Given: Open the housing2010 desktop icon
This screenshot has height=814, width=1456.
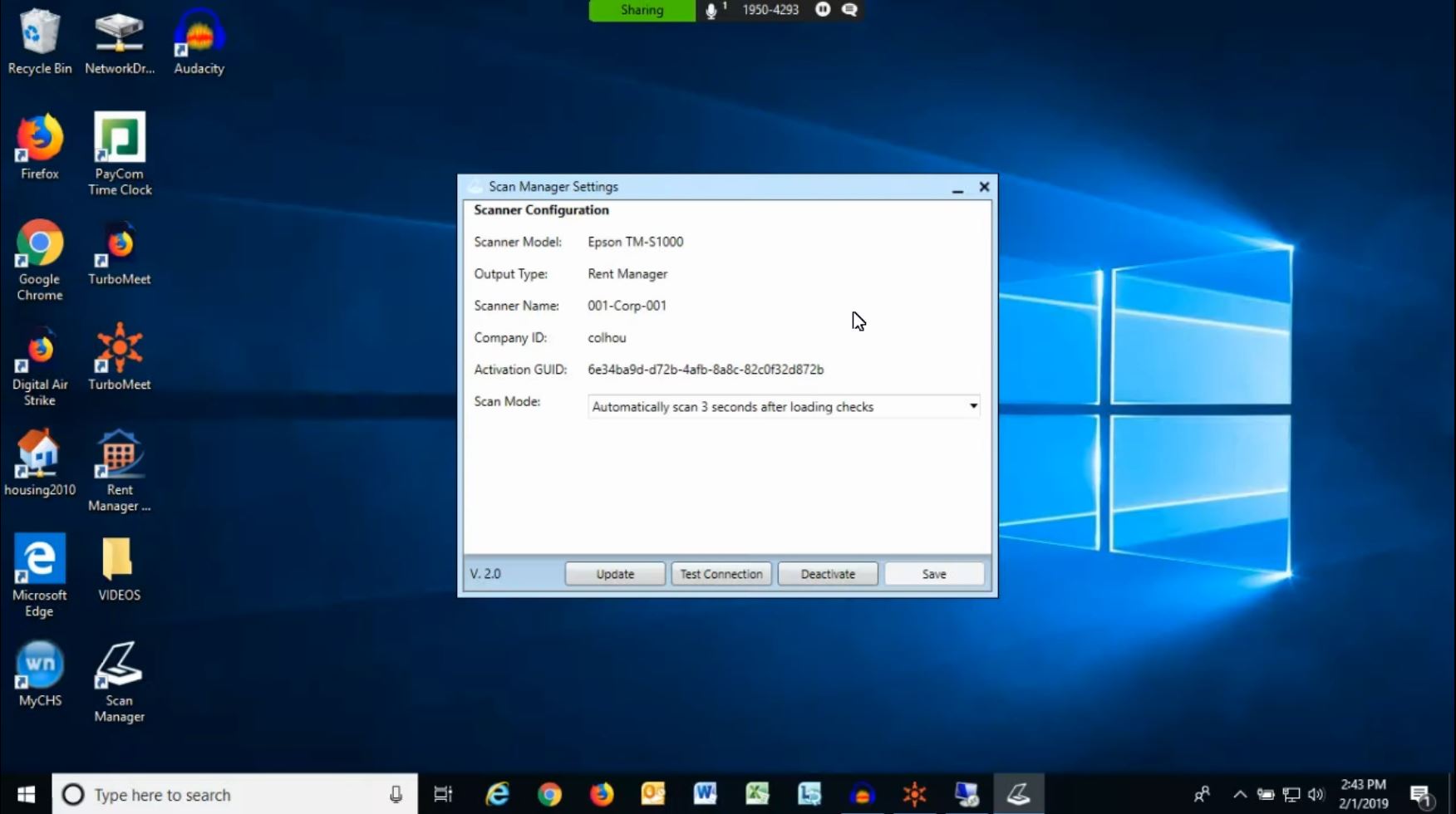Looking at the screenshot, I should [x=39, y=463].
